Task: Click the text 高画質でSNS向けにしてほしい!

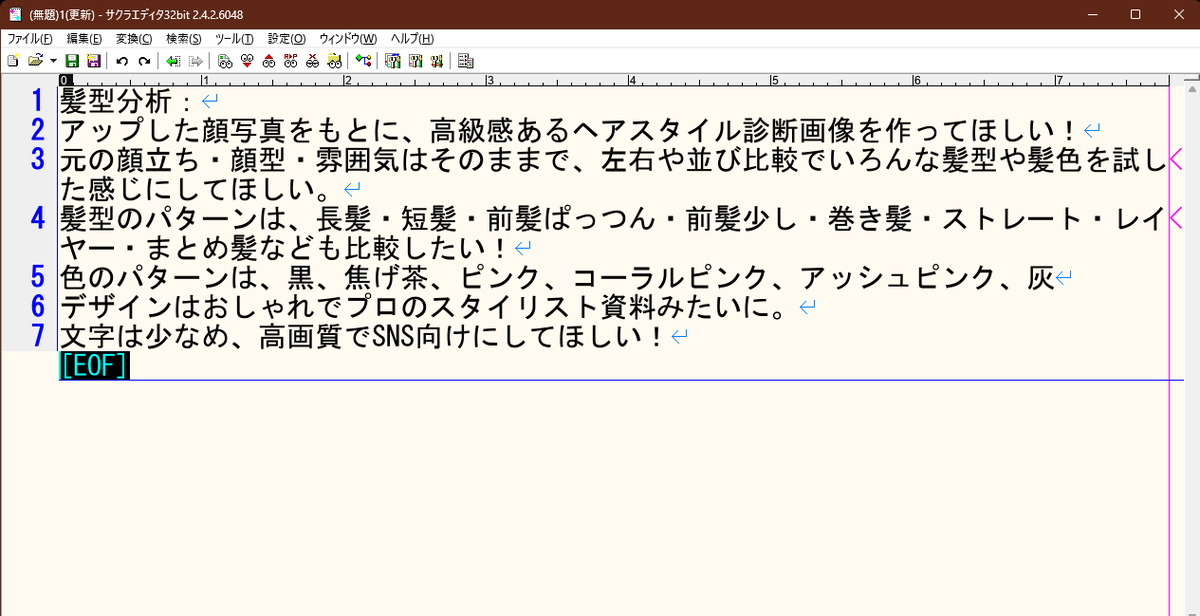Action: click(x=462, y=336)
